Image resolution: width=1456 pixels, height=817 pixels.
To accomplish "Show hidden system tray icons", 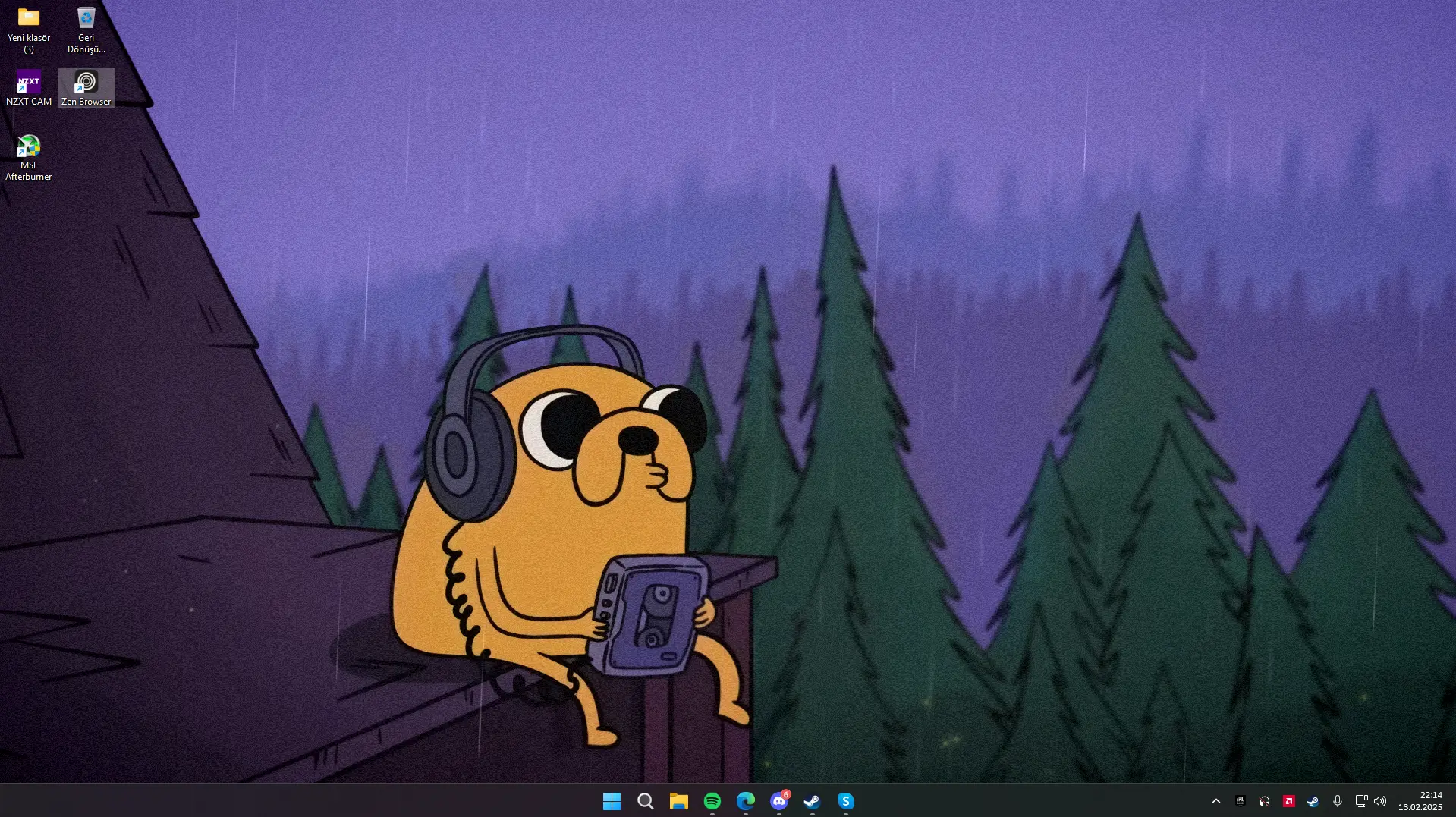I will tap(1216, 801).
